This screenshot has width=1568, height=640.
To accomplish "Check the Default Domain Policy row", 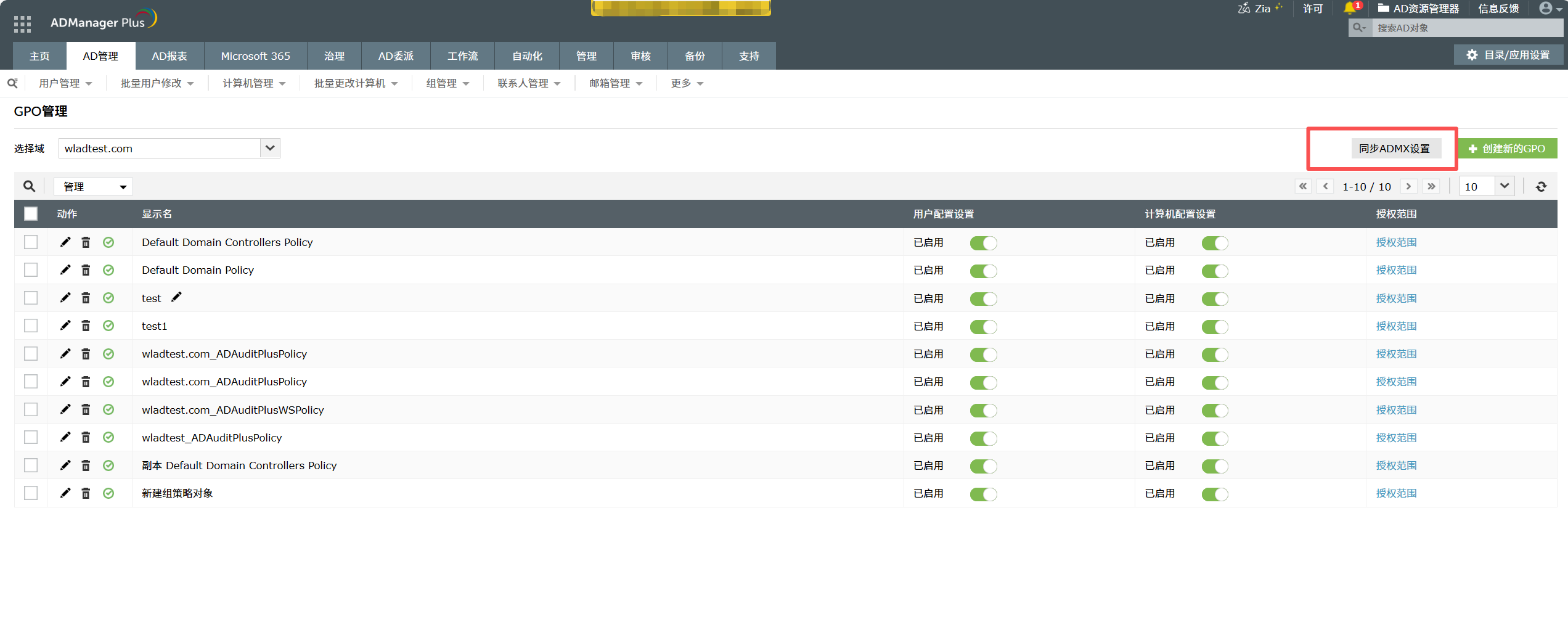I will tap(31, 269).
